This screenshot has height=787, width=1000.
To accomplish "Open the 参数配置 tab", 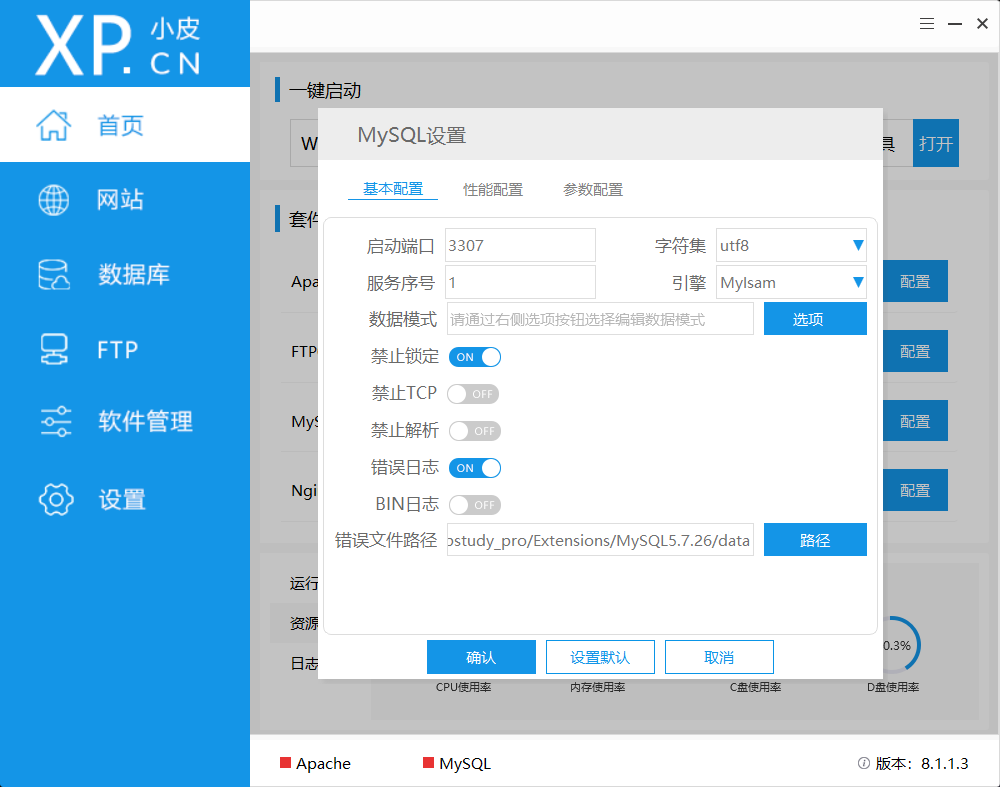I will point(592,188).
